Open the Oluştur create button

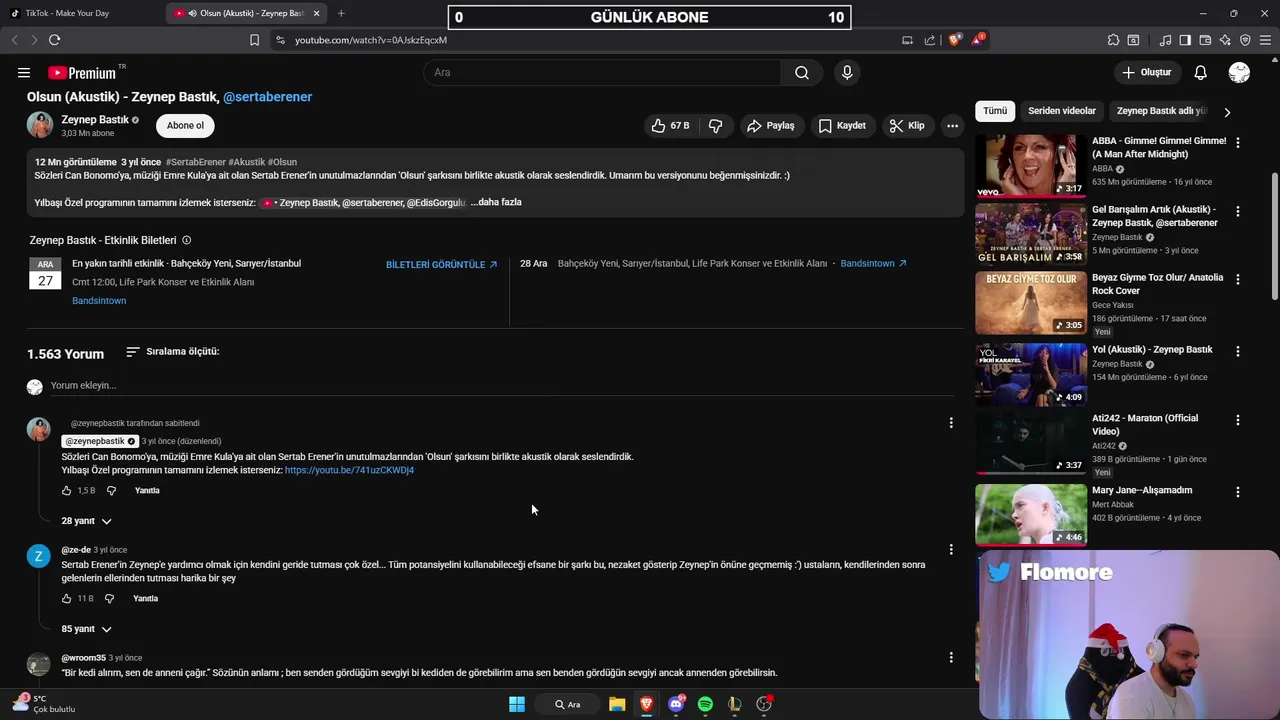[1146, 72]
